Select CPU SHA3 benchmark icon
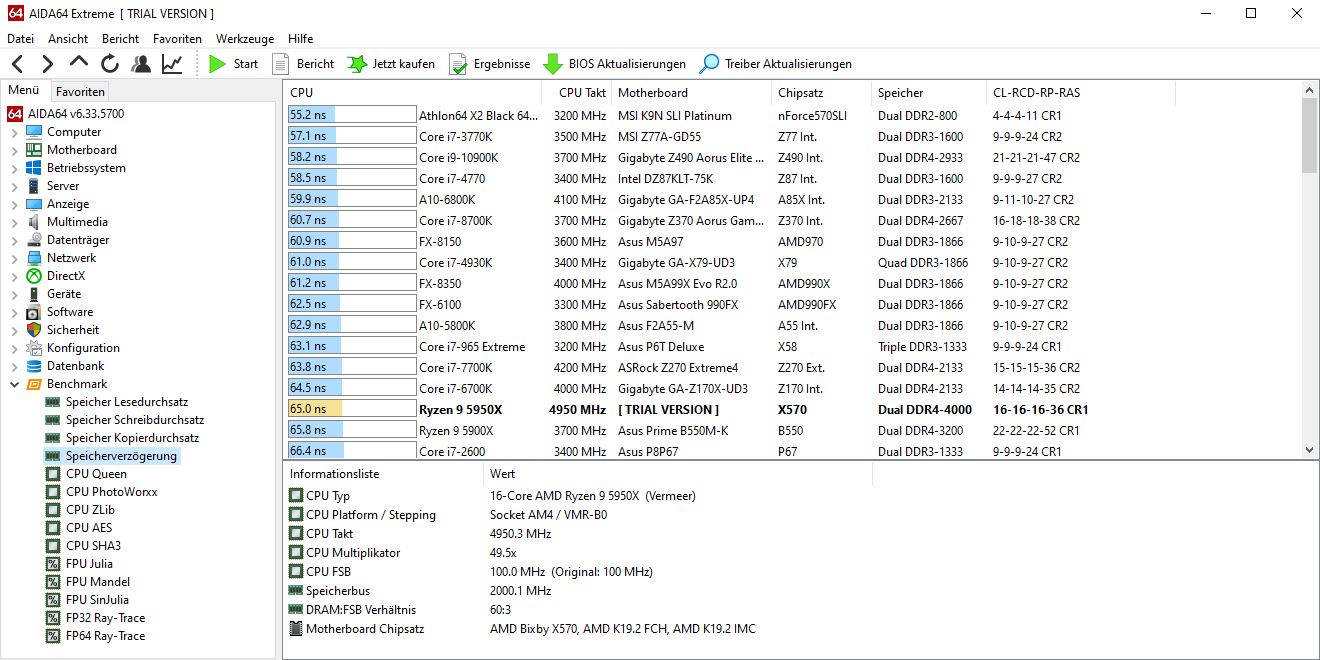The image size is (1320, 660). pos(53,546)
